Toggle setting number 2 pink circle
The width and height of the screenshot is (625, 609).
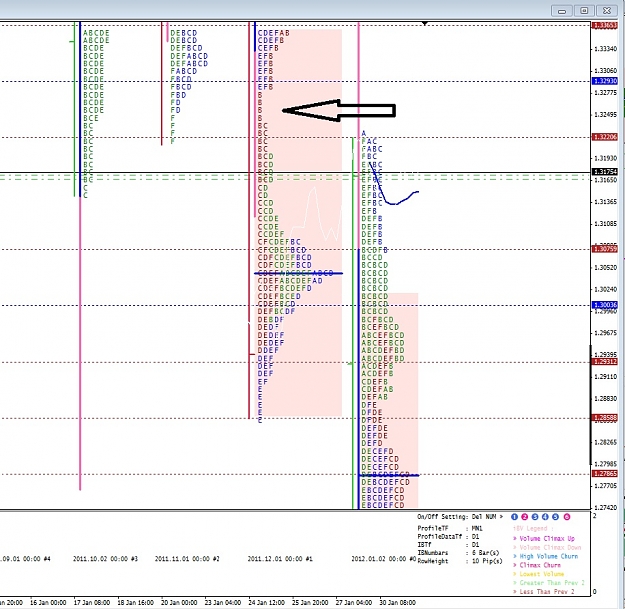[525, 517]
